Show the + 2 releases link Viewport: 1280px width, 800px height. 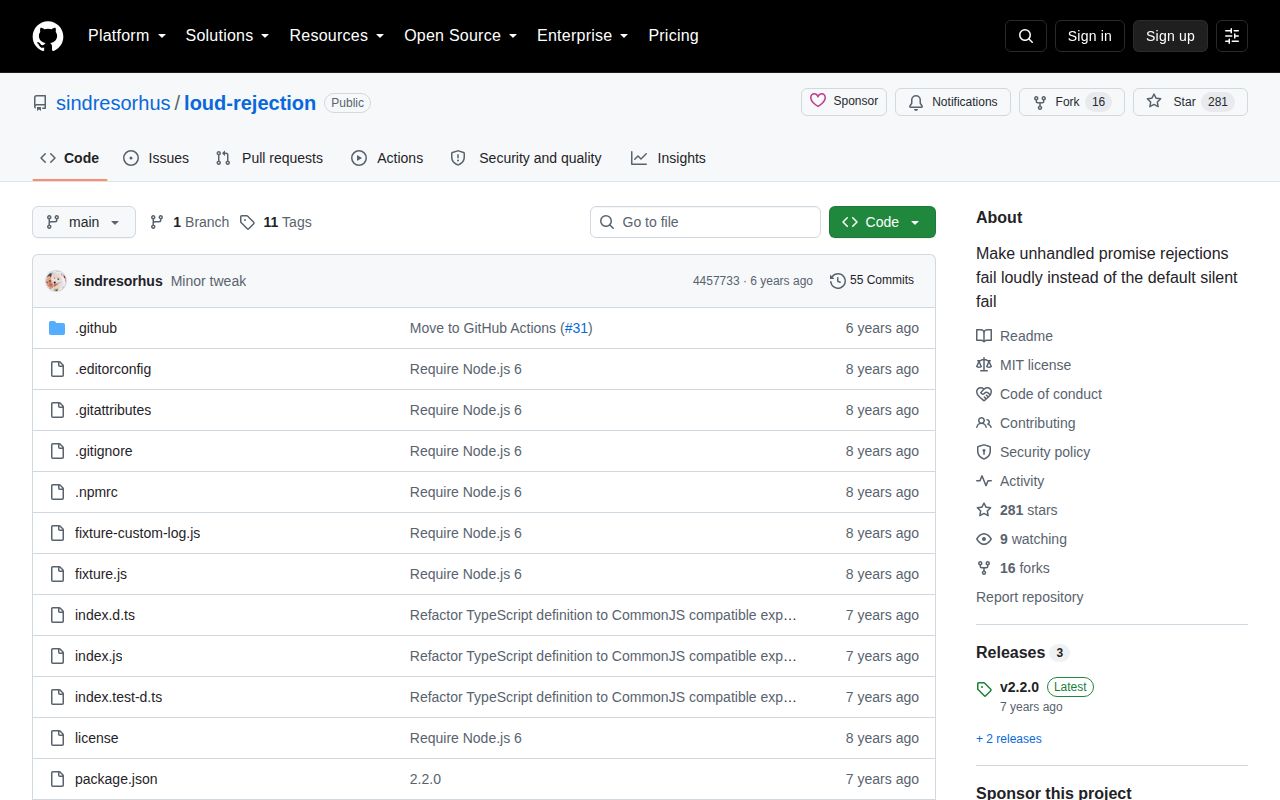tap(1009, 739)
